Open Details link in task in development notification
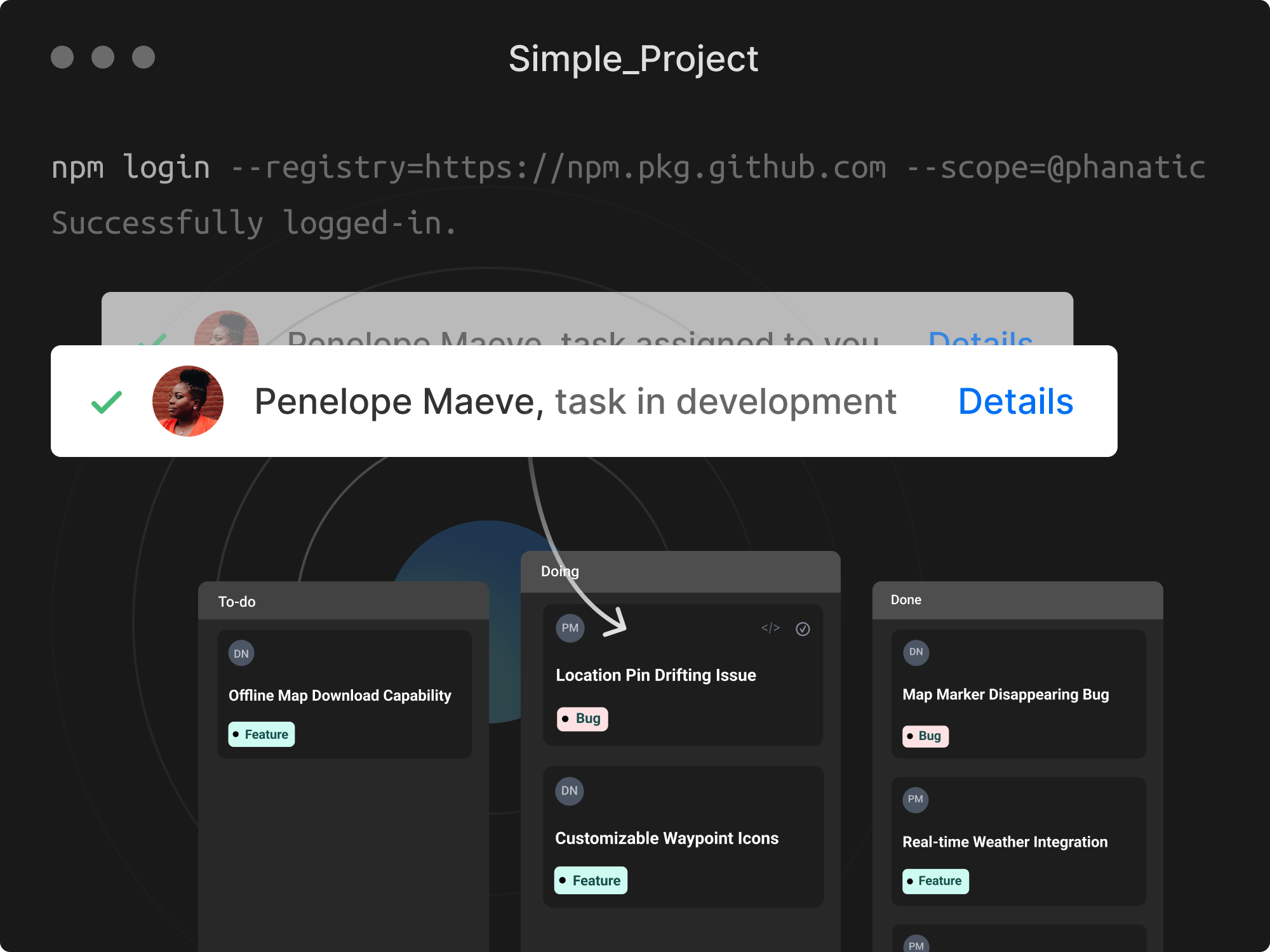This screenshot has height=952, width=1270. tap(1015, 402)
